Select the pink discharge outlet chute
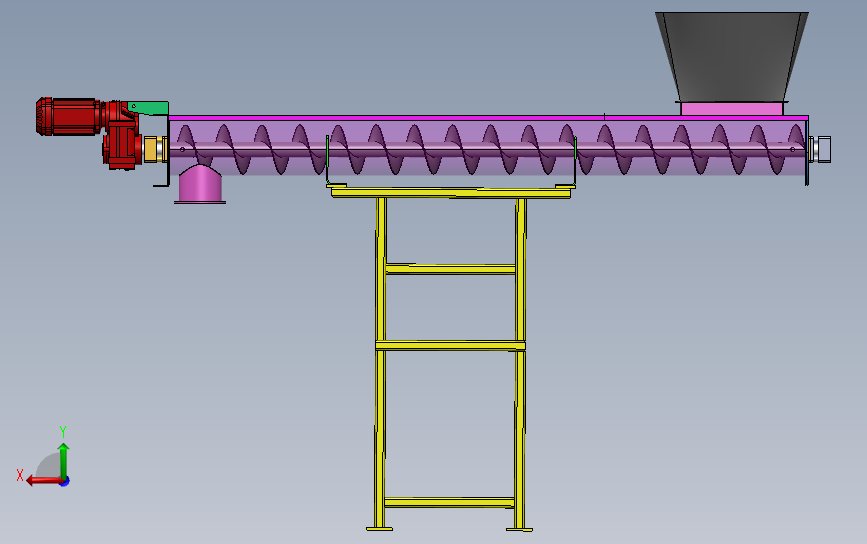The image size is (867, 544). 200,184
